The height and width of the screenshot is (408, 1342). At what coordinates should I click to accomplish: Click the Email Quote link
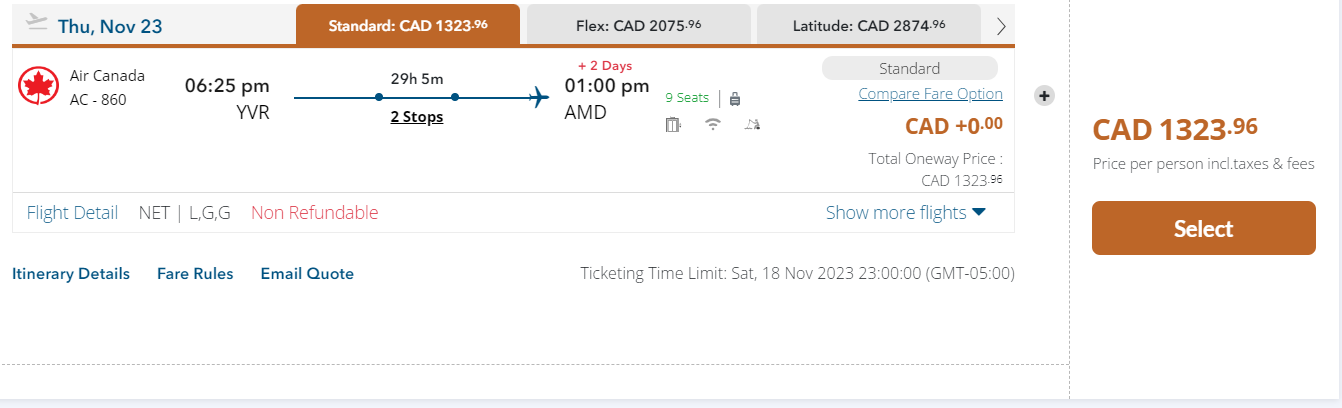(x=307, y=273)
